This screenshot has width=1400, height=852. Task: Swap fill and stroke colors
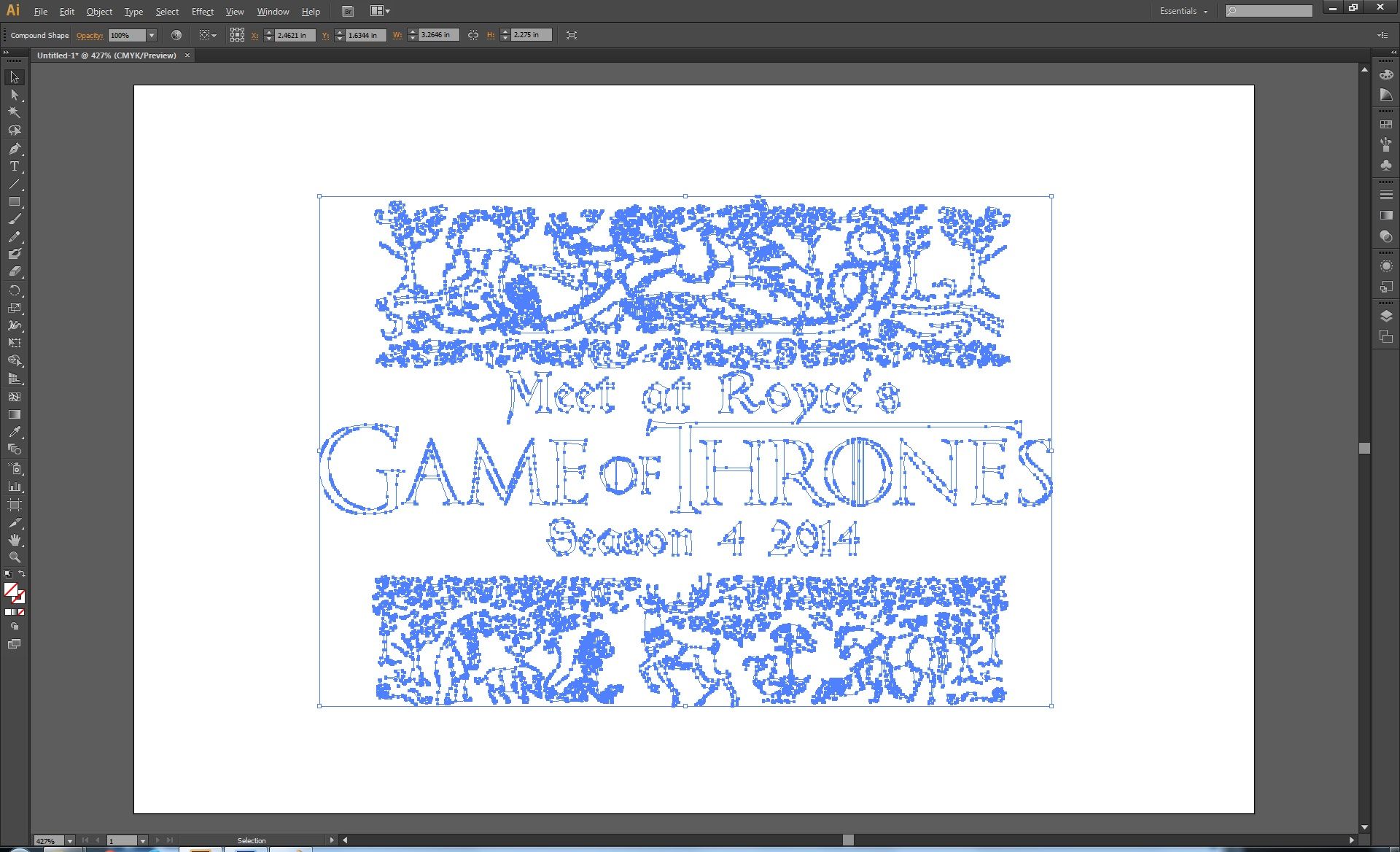(22, 574)
